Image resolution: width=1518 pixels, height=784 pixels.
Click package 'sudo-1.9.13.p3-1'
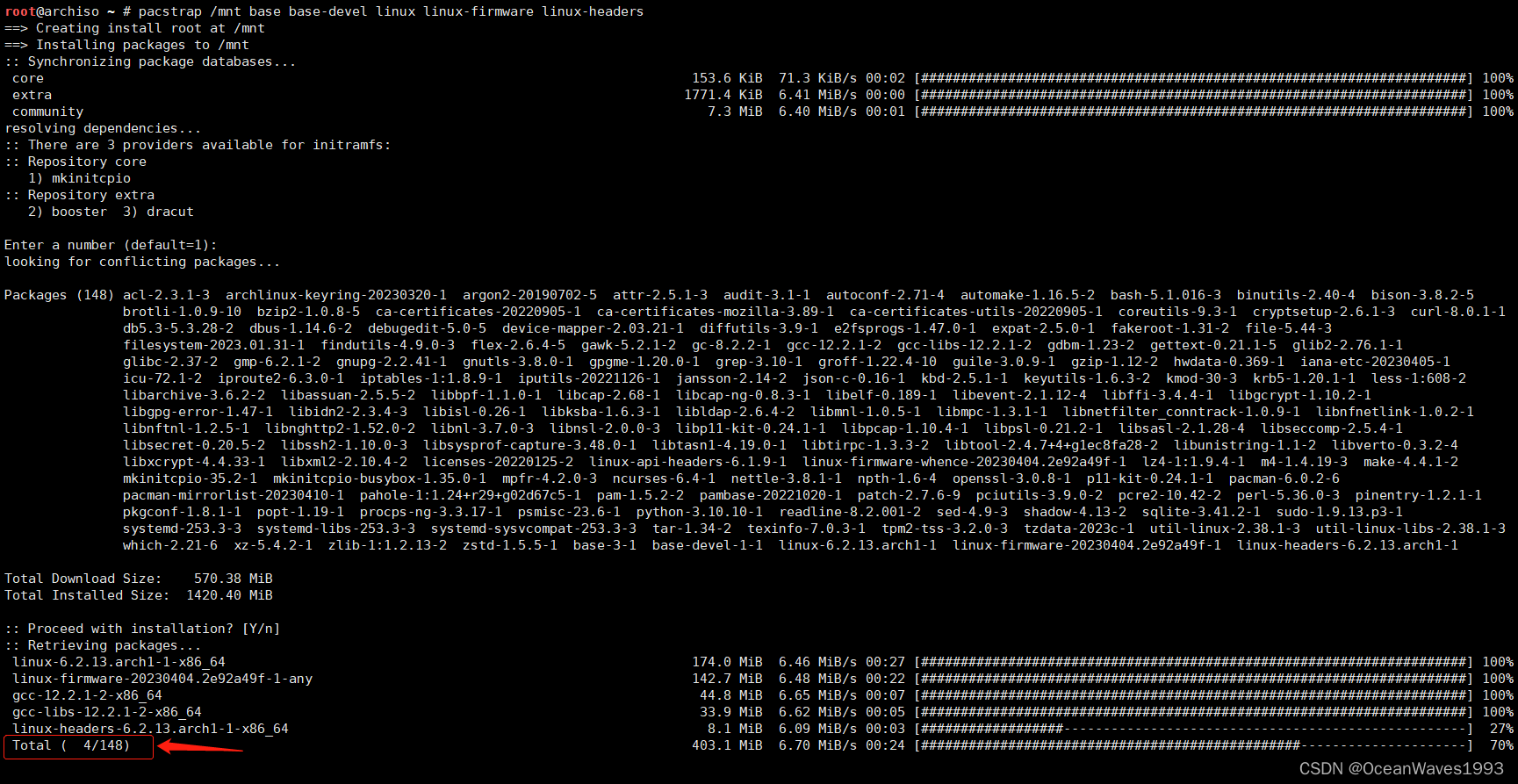point(1340,512)
